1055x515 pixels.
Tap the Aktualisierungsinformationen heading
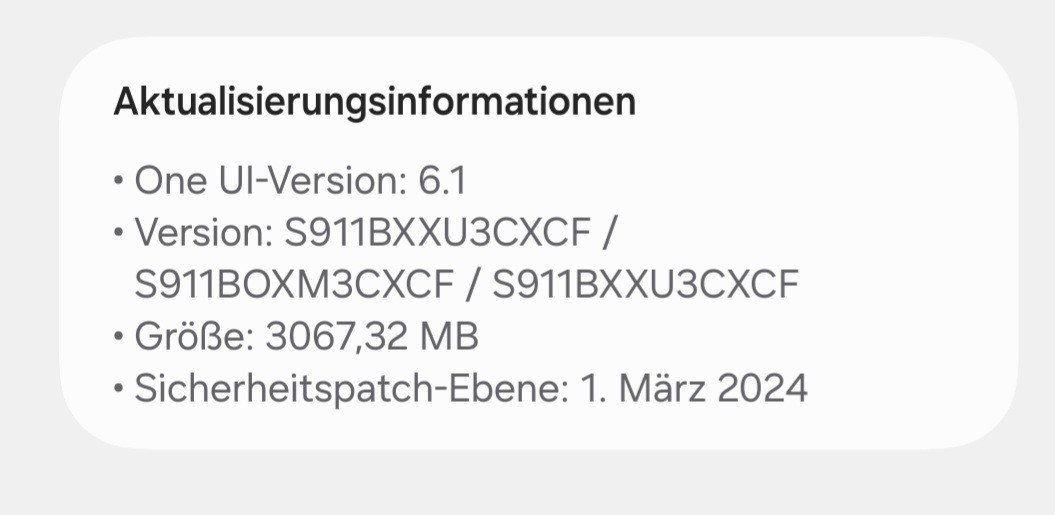tap(374, 102)
